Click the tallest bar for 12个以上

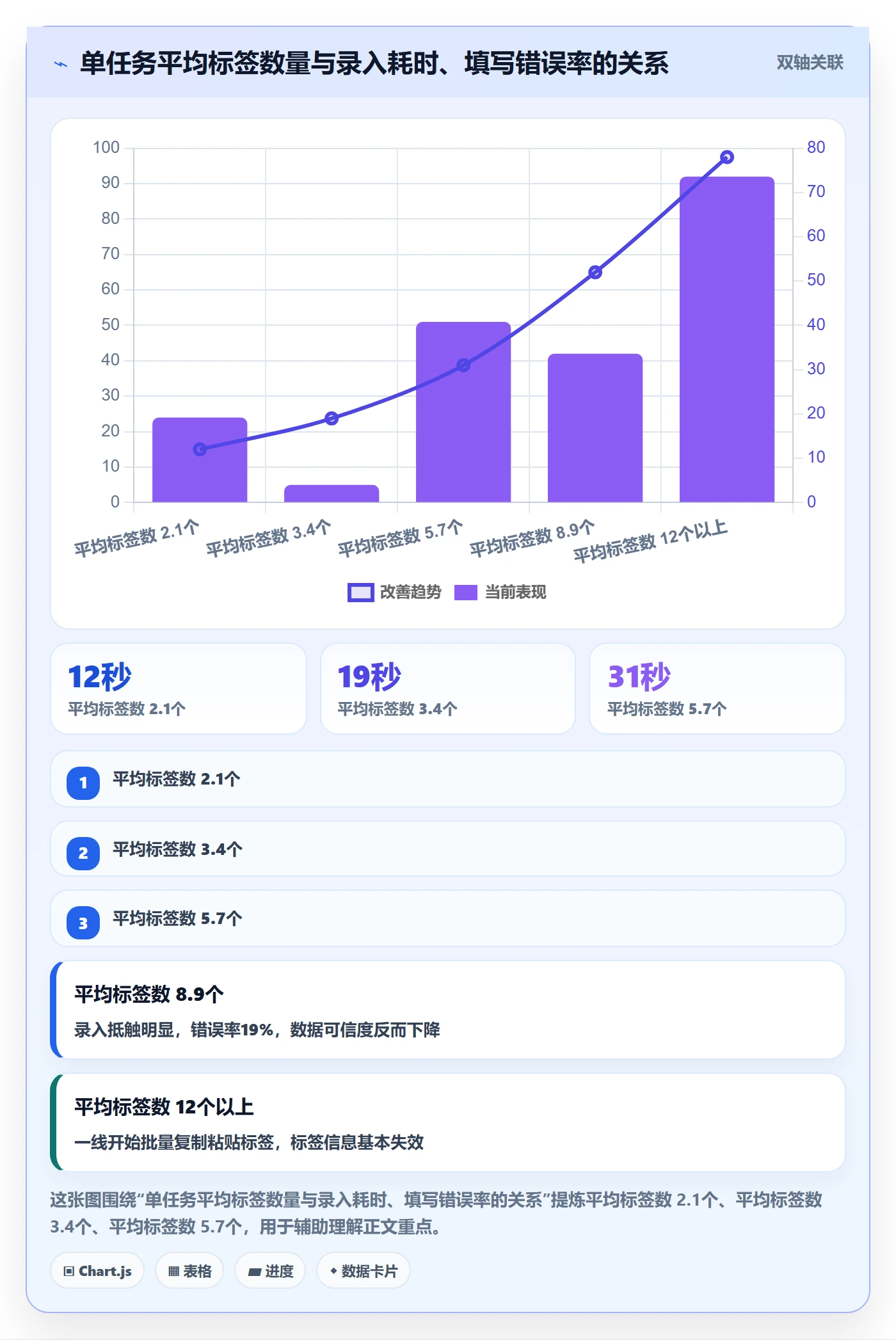pos(727,339)
